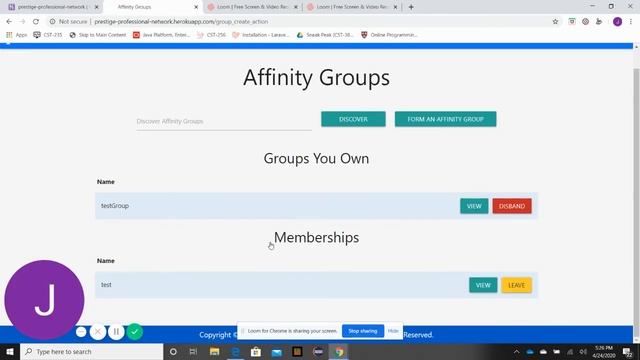Click the taskbar clock and date

(x=604, y=352)
